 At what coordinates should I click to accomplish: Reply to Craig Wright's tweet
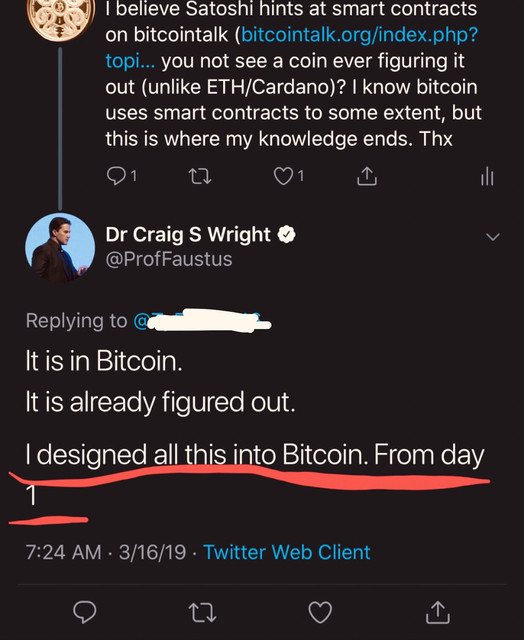84,612
